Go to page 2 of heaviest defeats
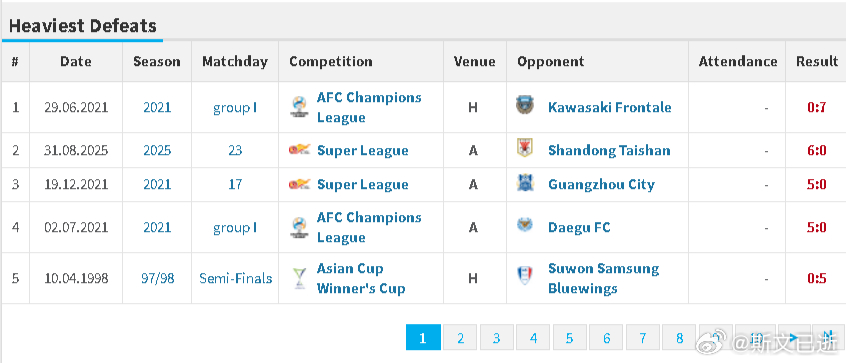 click(x=460, y=338)
